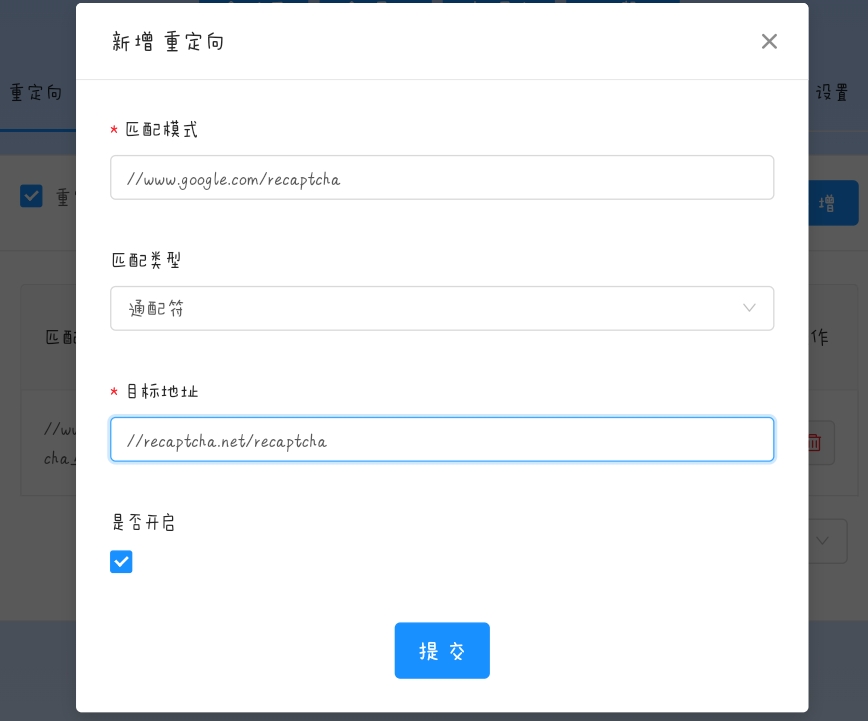Click the red trash delete icon
Image resolution: width=868 pixels, height=721 pixels.
tap(815, 442)
